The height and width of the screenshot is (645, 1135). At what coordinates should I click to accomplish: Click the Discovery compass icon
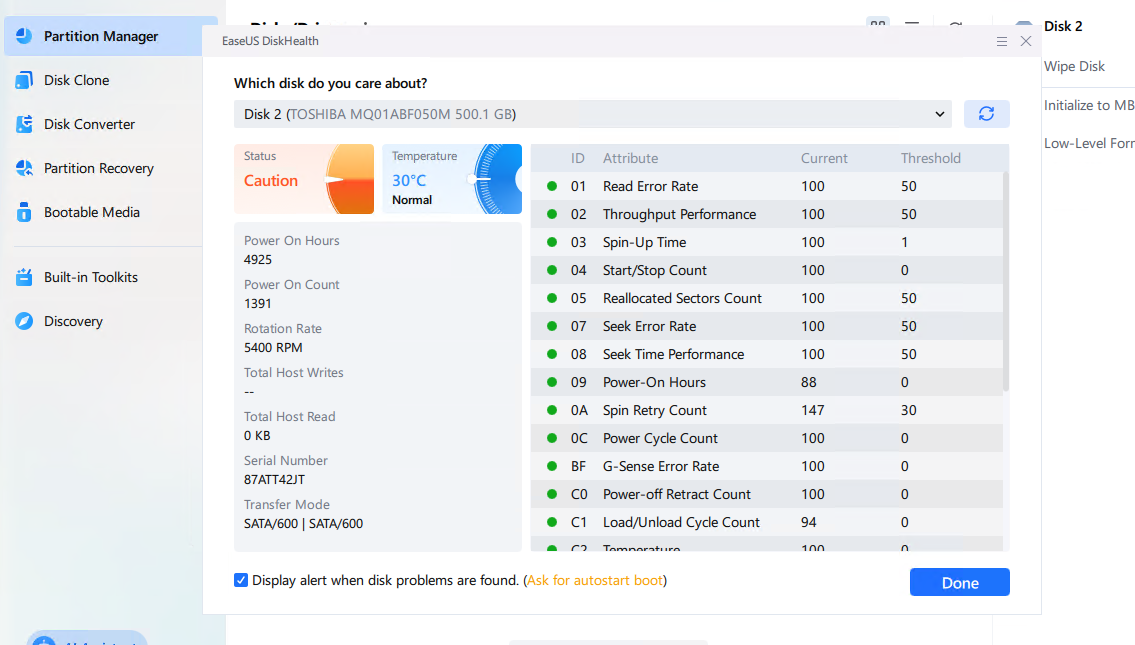[24, 321]
